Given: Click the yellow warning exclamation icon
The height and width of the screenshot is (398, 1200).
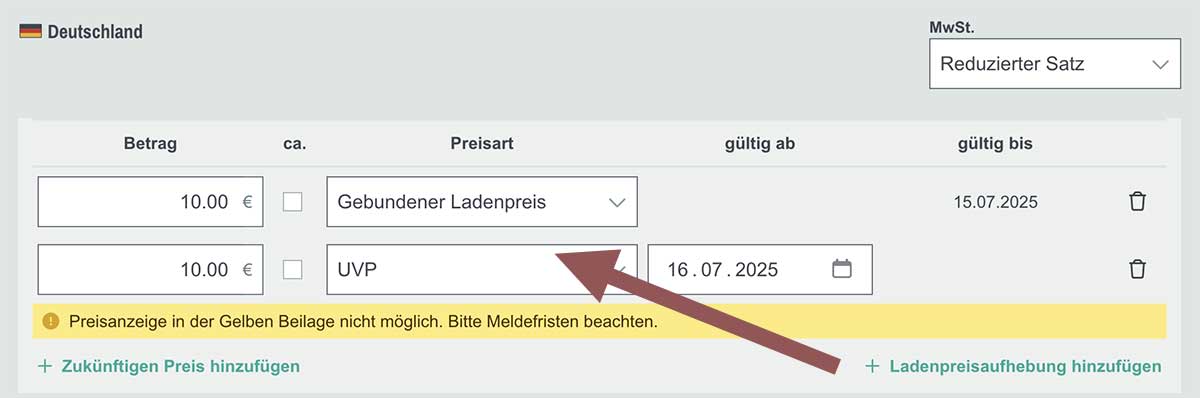Looking at the screenshot, I should pyautogui.click(x=51, y=322).
